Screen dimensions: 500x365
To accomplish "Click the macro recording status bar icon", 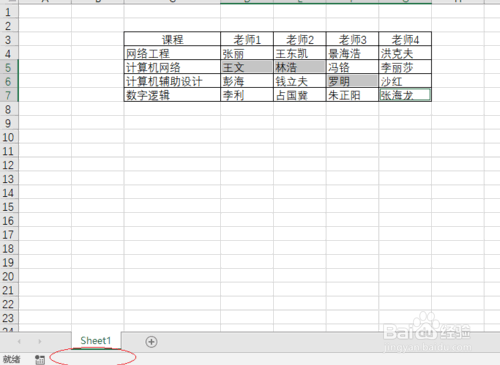I will pos(40,359).
